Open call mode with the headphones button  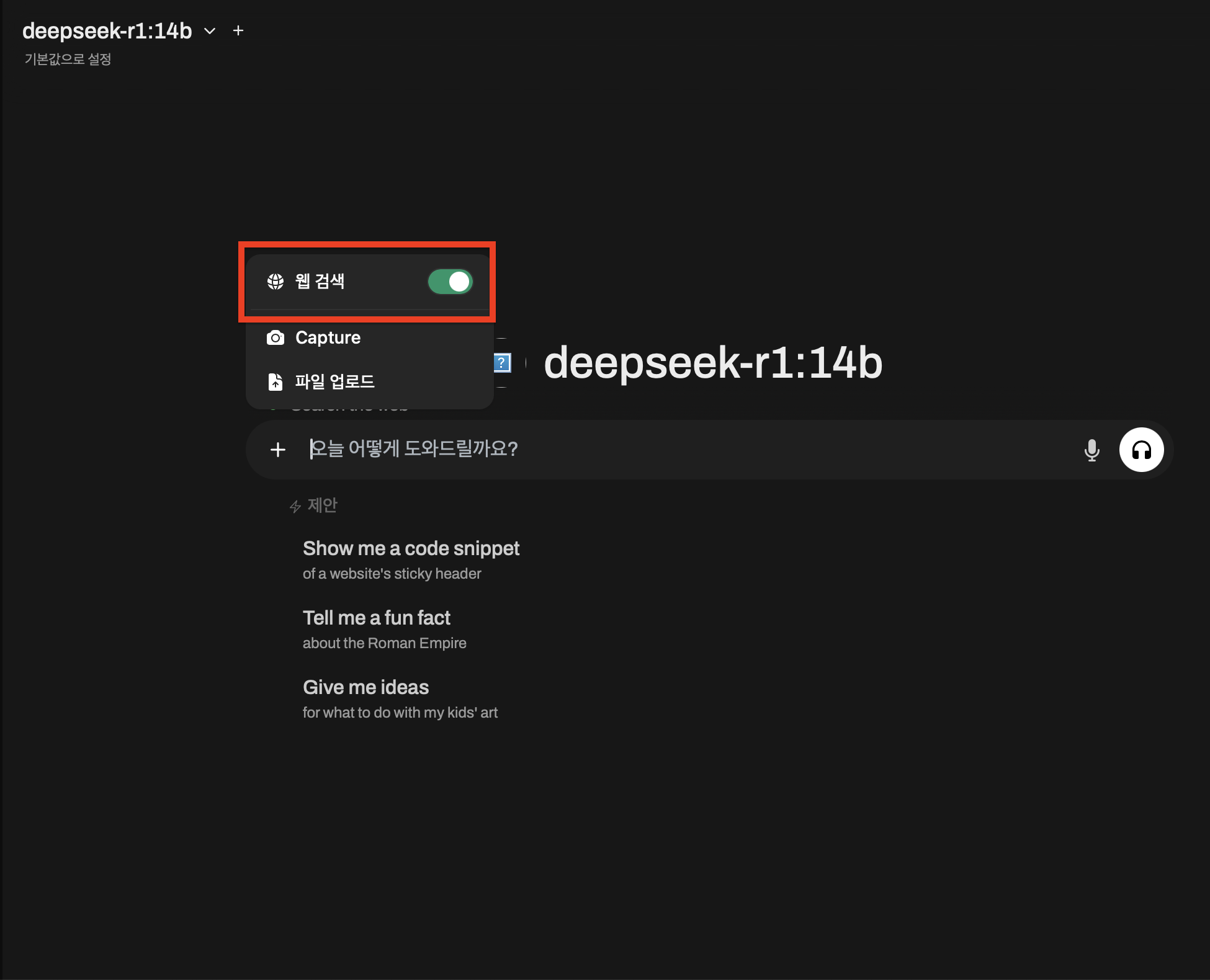(1141, 450)
